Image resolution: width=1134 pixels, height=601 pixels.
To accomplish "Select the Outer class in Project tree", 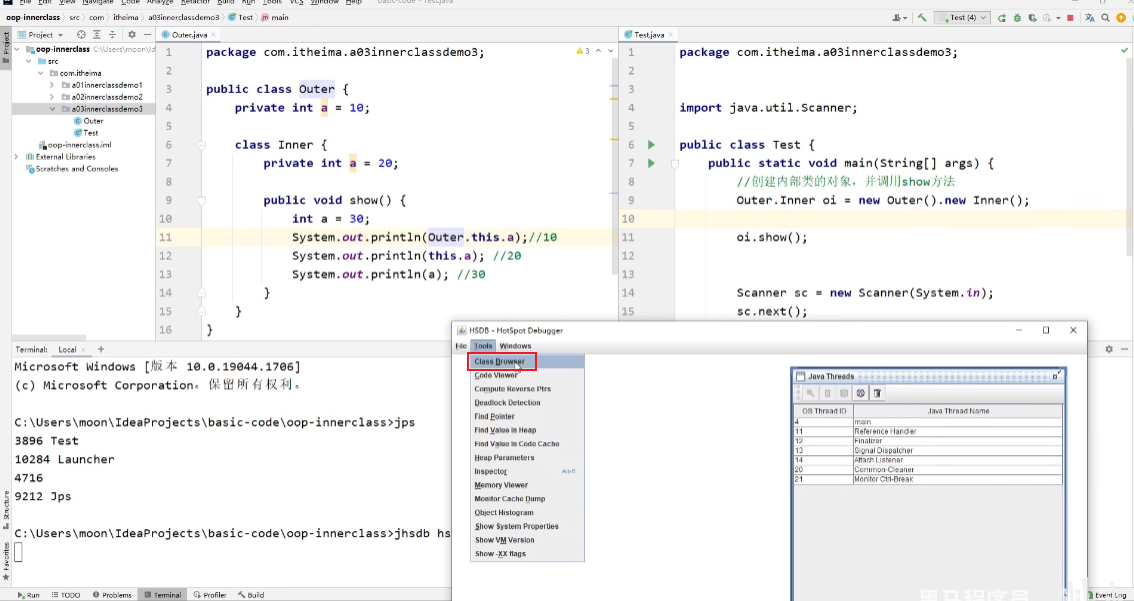I will pyautogui.click(x=88, y=121).
